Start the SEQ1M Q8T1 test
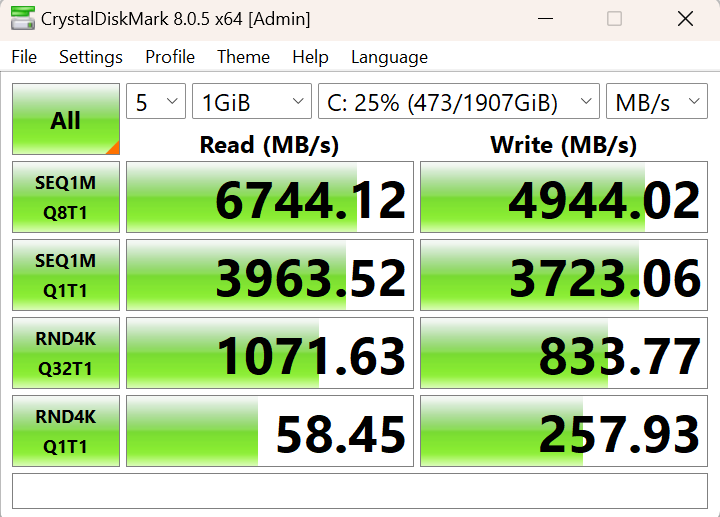720x517 pixels. click(66, 197)
